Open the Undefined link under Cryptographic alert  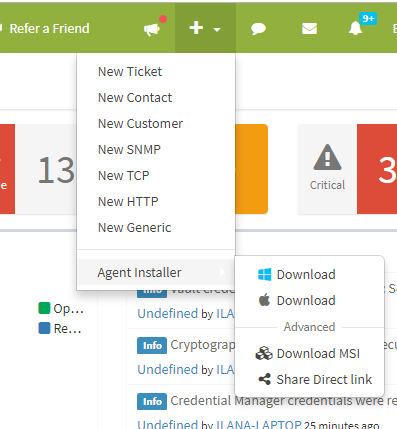click(x=168, y=369)
